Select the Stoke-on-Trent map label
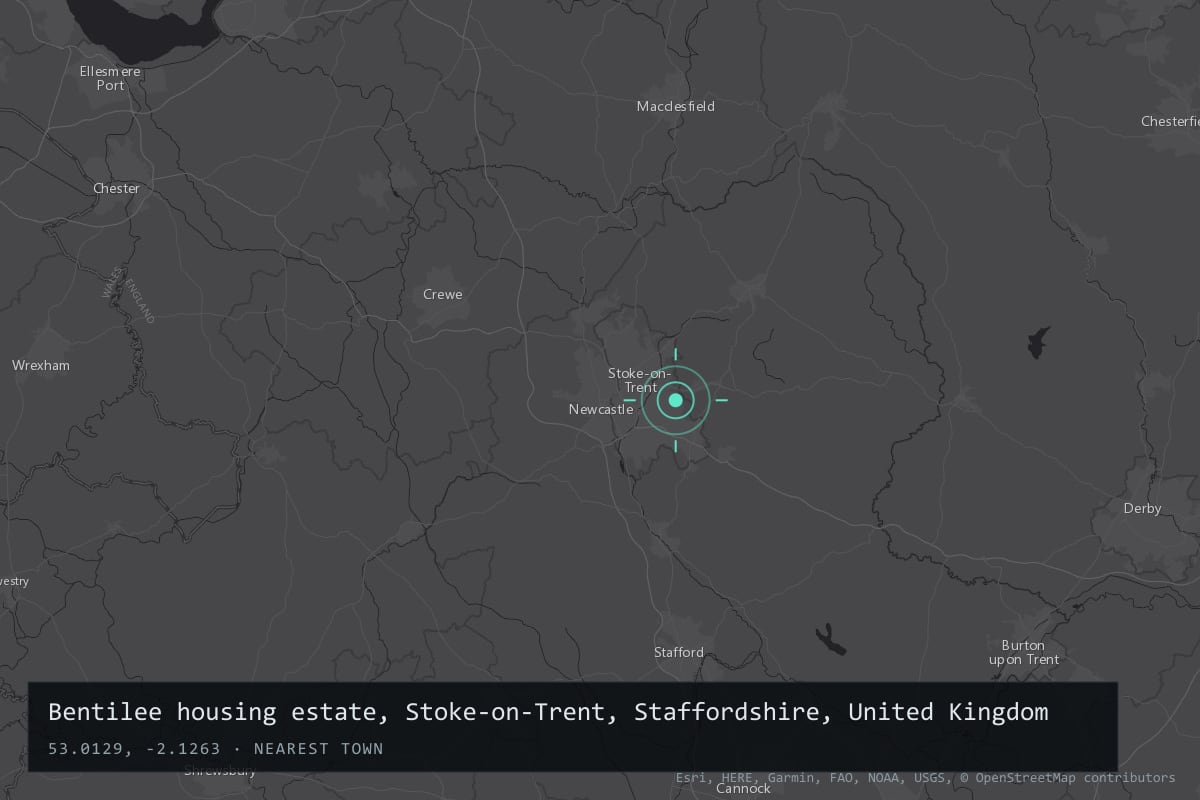This screenshot has height=800, width=1200. tap(640, 380)
